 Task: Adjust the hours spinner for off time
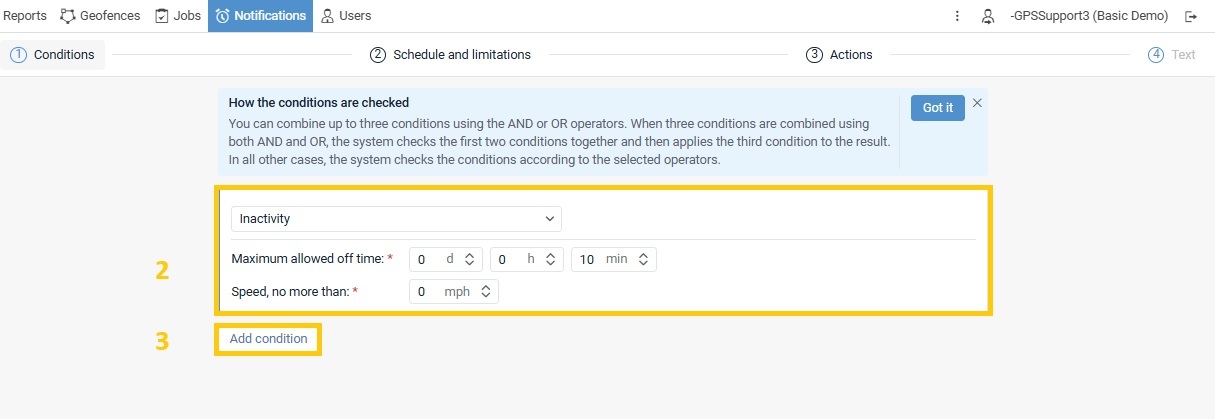coord(550,260)
